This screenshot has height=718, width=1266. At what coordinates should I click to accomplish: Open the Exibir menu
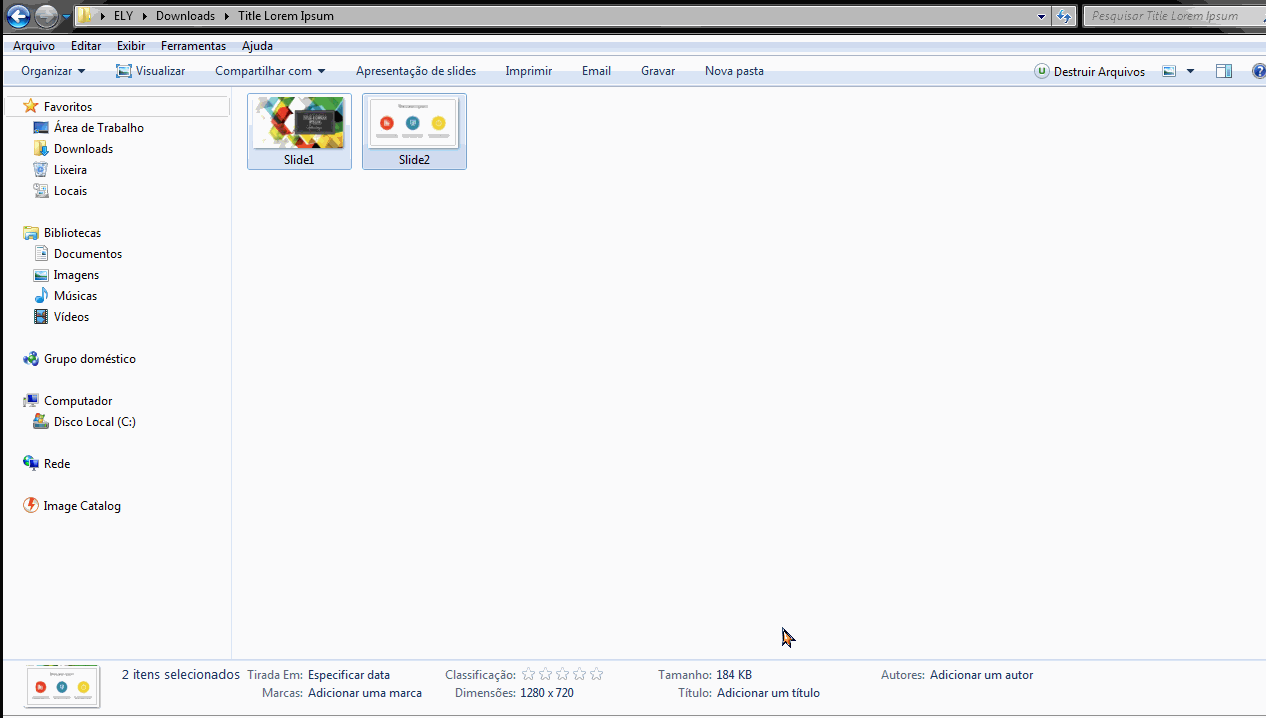click(x=130, y=45)
